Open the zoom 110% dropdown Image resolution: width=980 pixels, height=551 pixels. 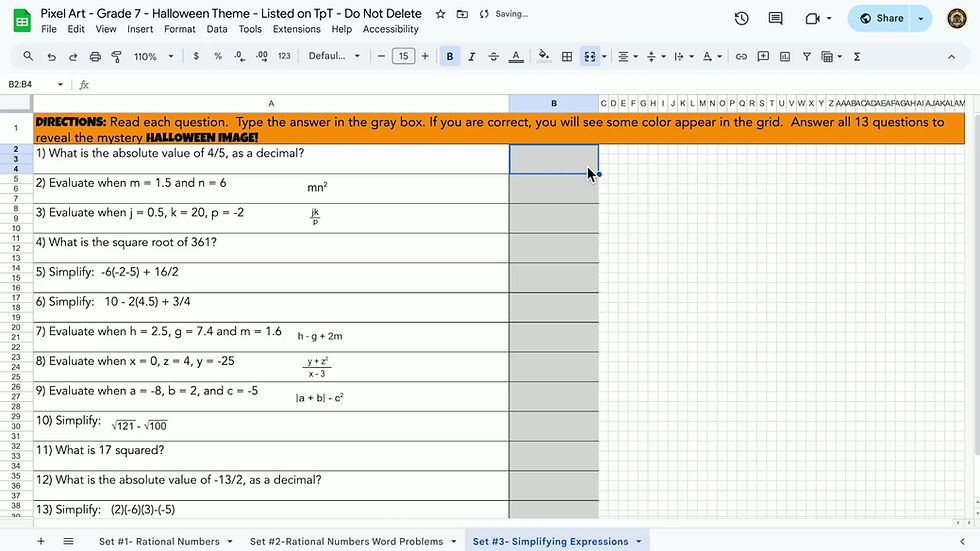tap(154, 56)
